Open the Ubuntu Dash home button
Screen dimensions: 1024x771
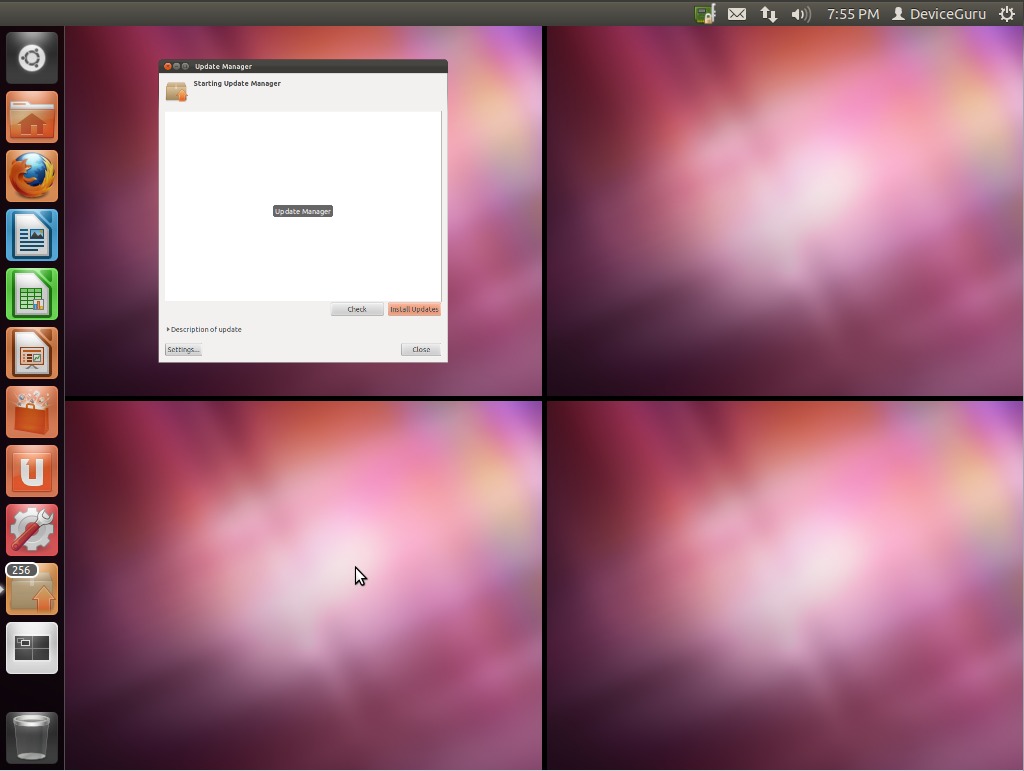click(32, 58)
